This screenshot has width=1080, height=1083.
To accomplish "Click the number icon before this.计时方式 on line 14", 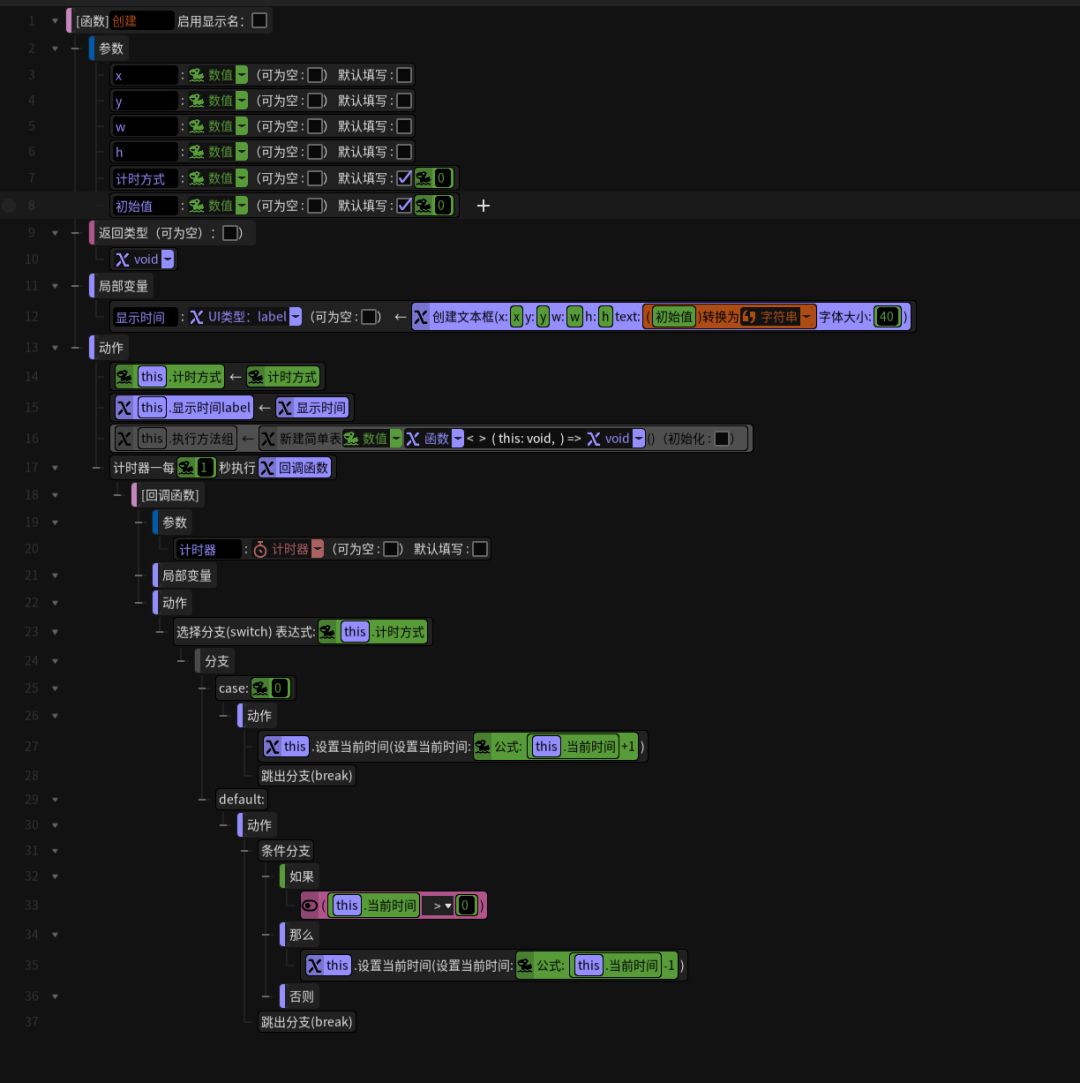I will (124, 376).
